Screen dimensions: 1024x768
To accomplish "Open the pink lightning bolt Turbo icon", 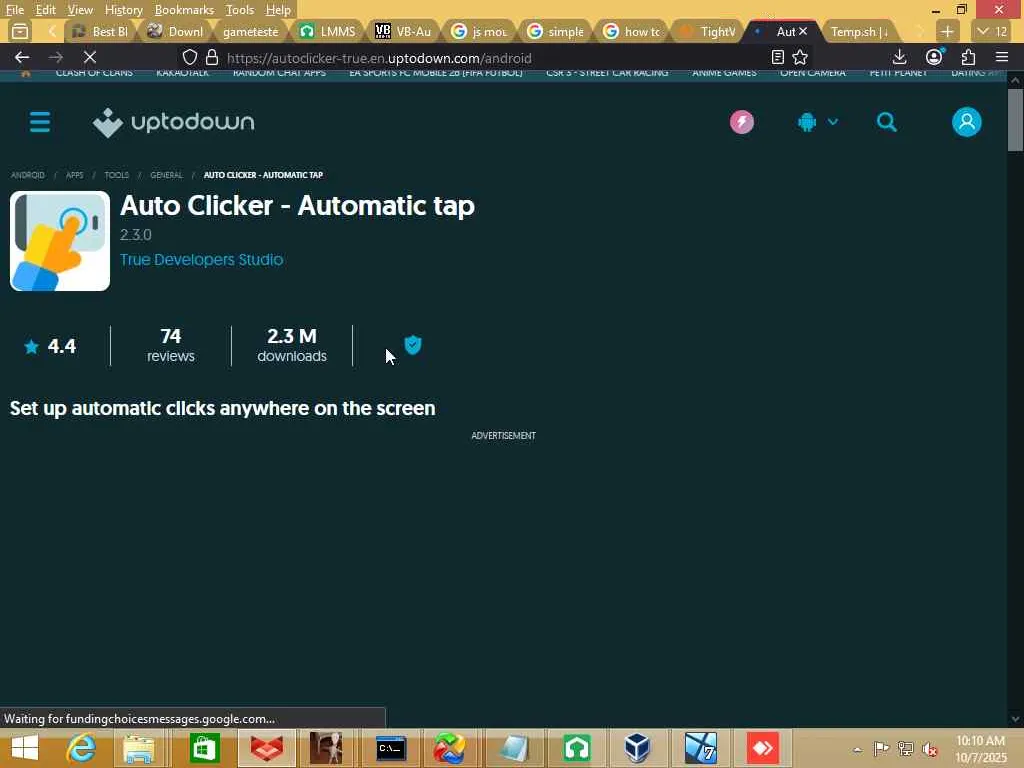I will click(742, 122).
